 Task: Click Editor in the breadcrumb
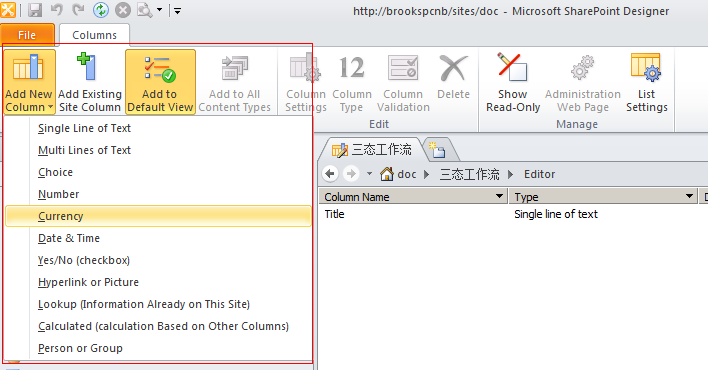click(539, 174)
